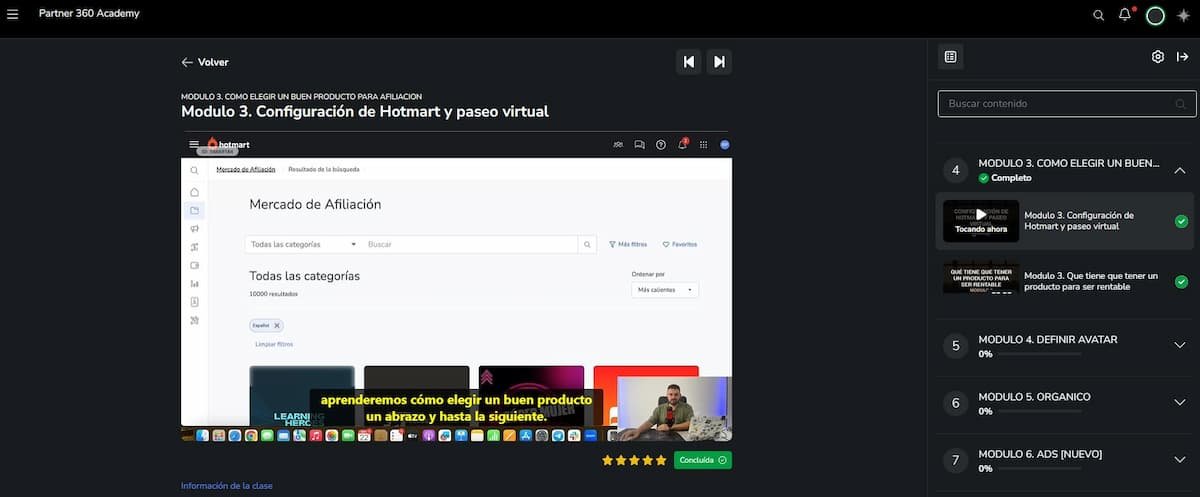Rate the lesson five stars
This screenshot has width=1200, height=497.
(660, 460)
